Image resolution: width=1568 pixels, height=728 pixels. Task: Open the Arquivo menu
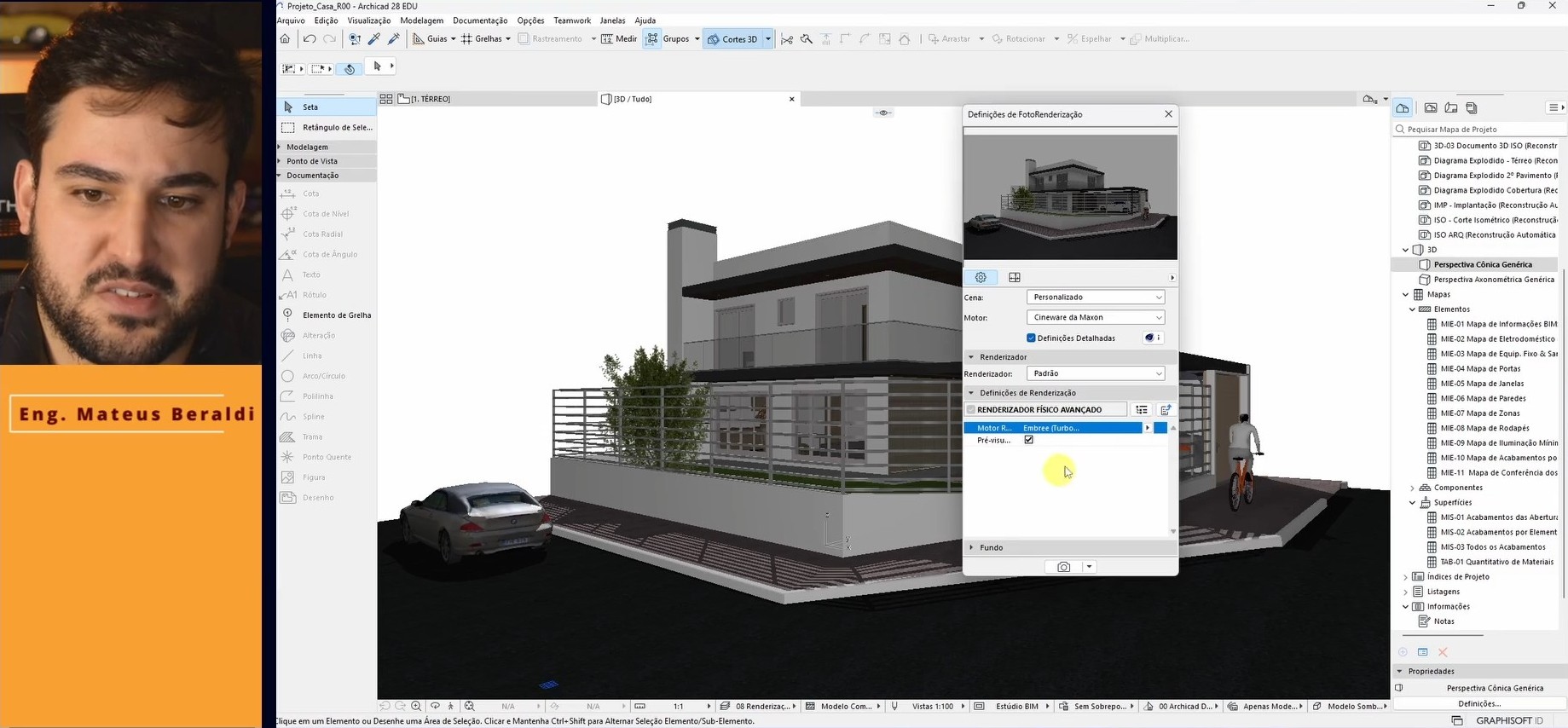291,20
